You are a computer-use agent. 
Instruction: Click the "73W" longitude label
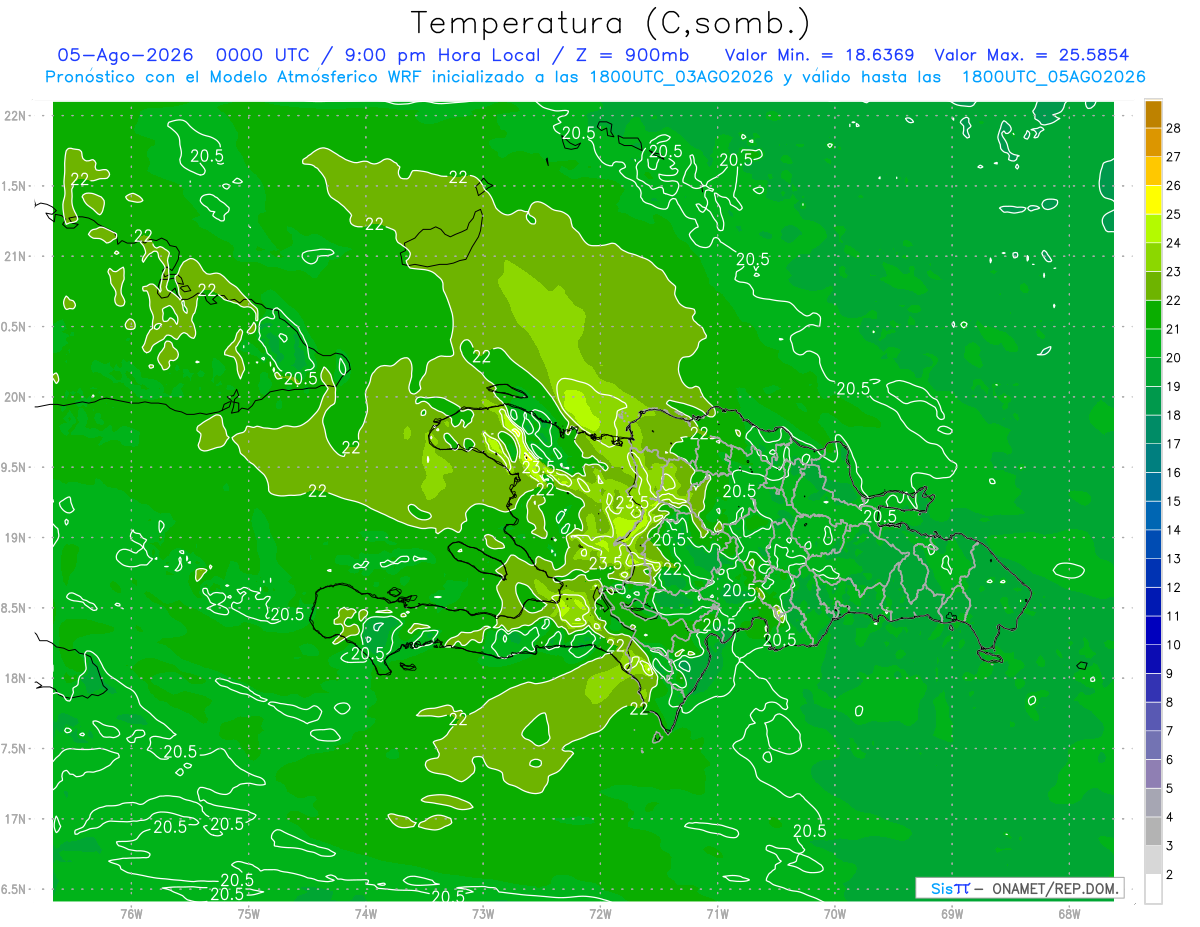point(483,913)
